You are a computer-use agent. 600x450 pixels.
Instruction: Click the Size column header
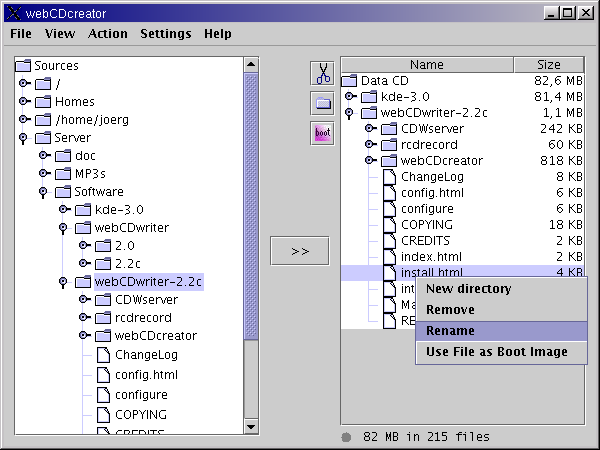[x=549, y=65]
